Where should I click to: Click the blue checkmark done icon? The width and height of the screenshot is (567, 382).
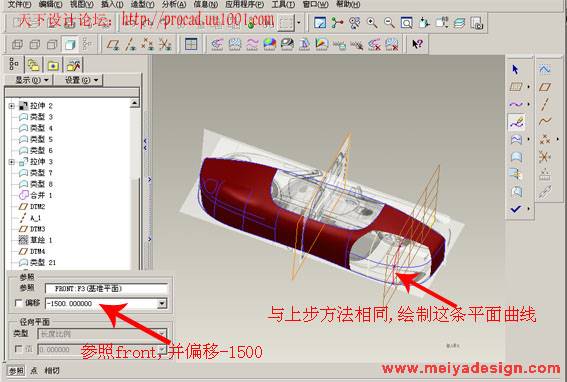(x=516, y=209)
